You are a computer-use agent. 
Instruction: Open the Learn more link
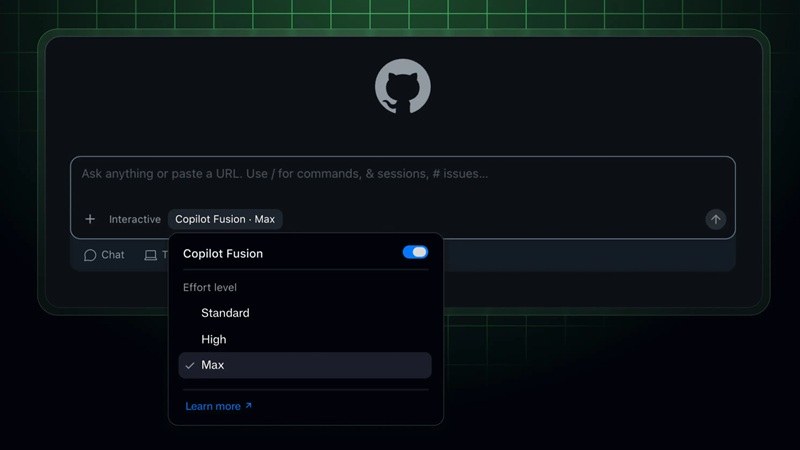(218, 406)
